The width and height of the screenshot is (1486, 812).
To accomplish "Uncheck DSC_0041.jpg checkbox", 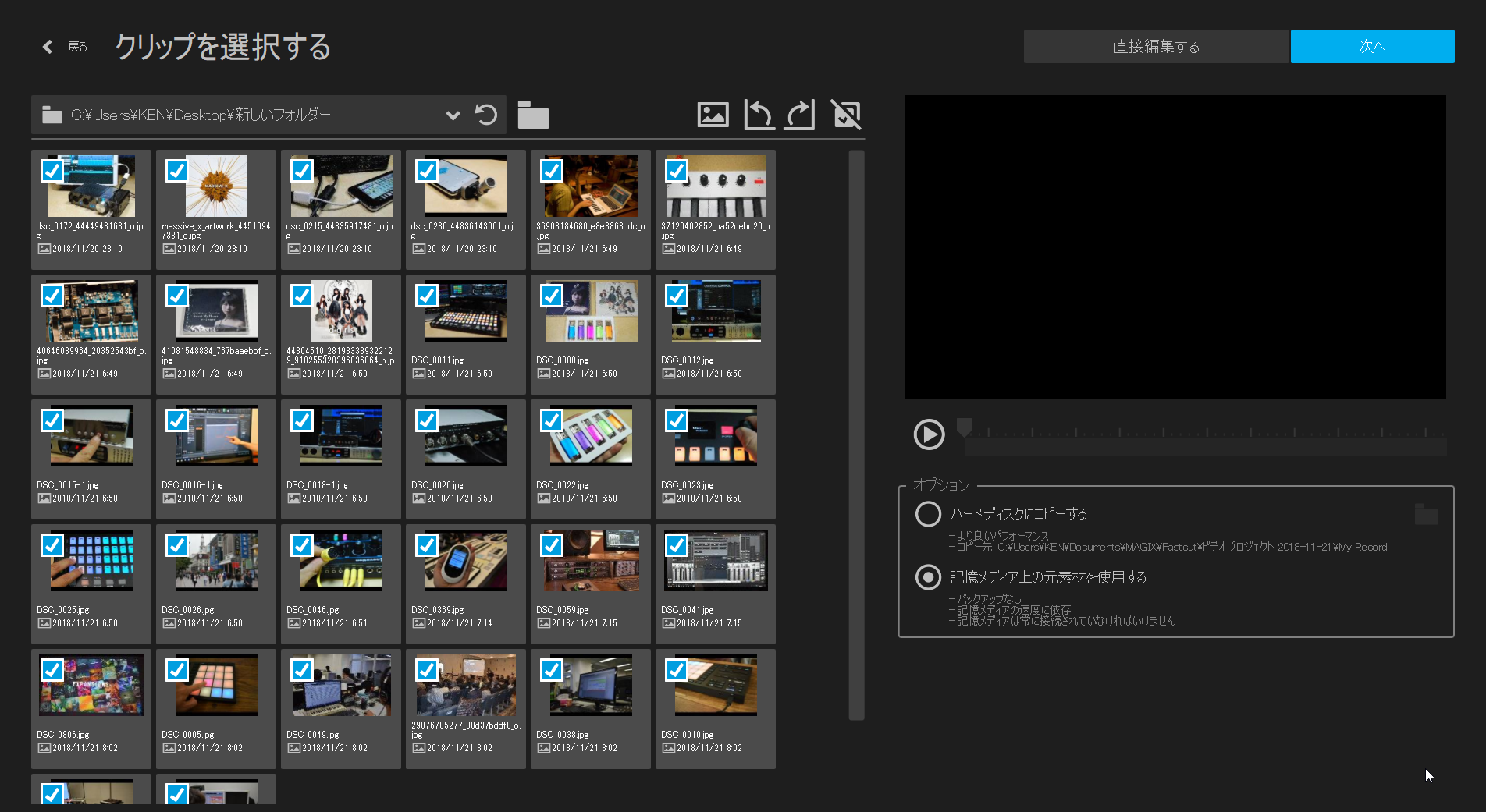I will [x=677, y=545].
